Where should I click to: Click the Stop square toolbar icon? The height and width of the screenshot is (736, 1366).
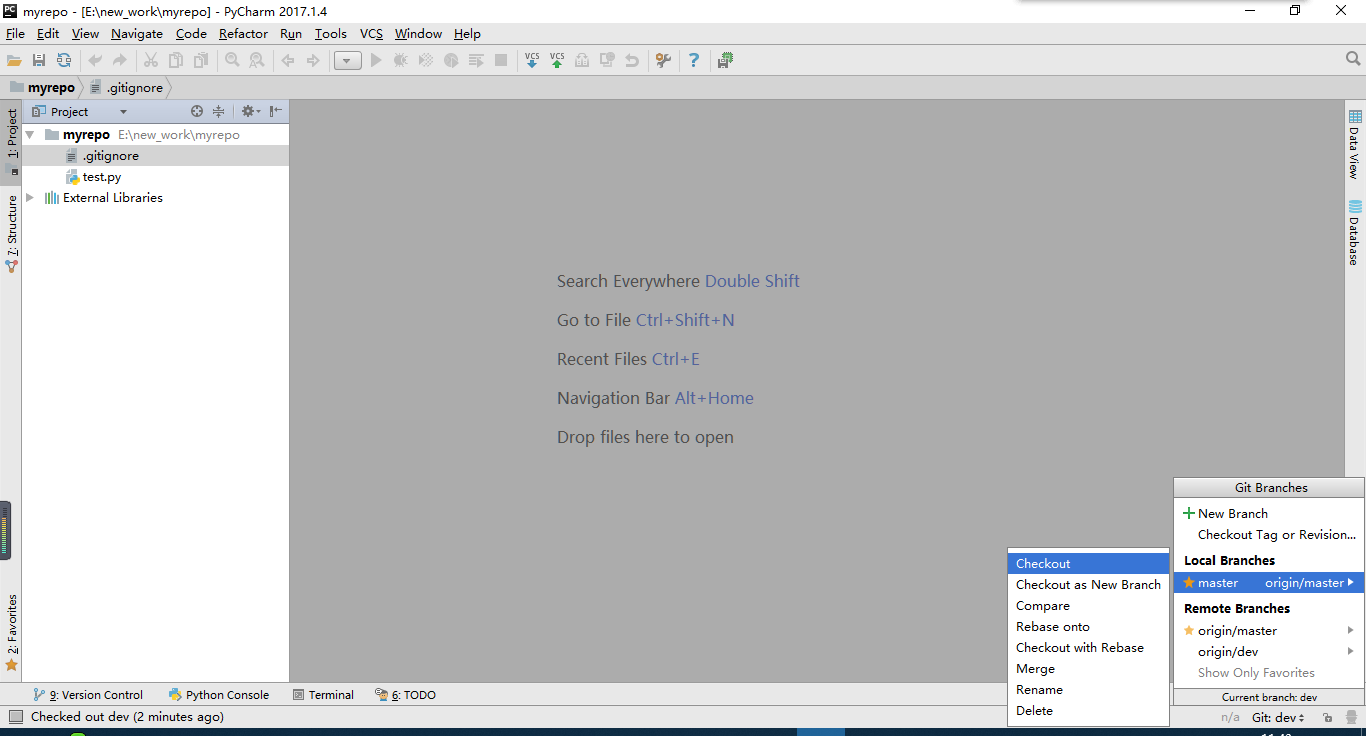(x=501, y=61)
